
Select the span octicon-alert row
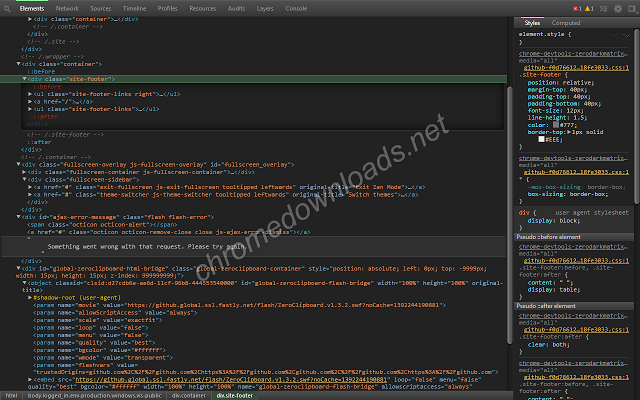102,224
